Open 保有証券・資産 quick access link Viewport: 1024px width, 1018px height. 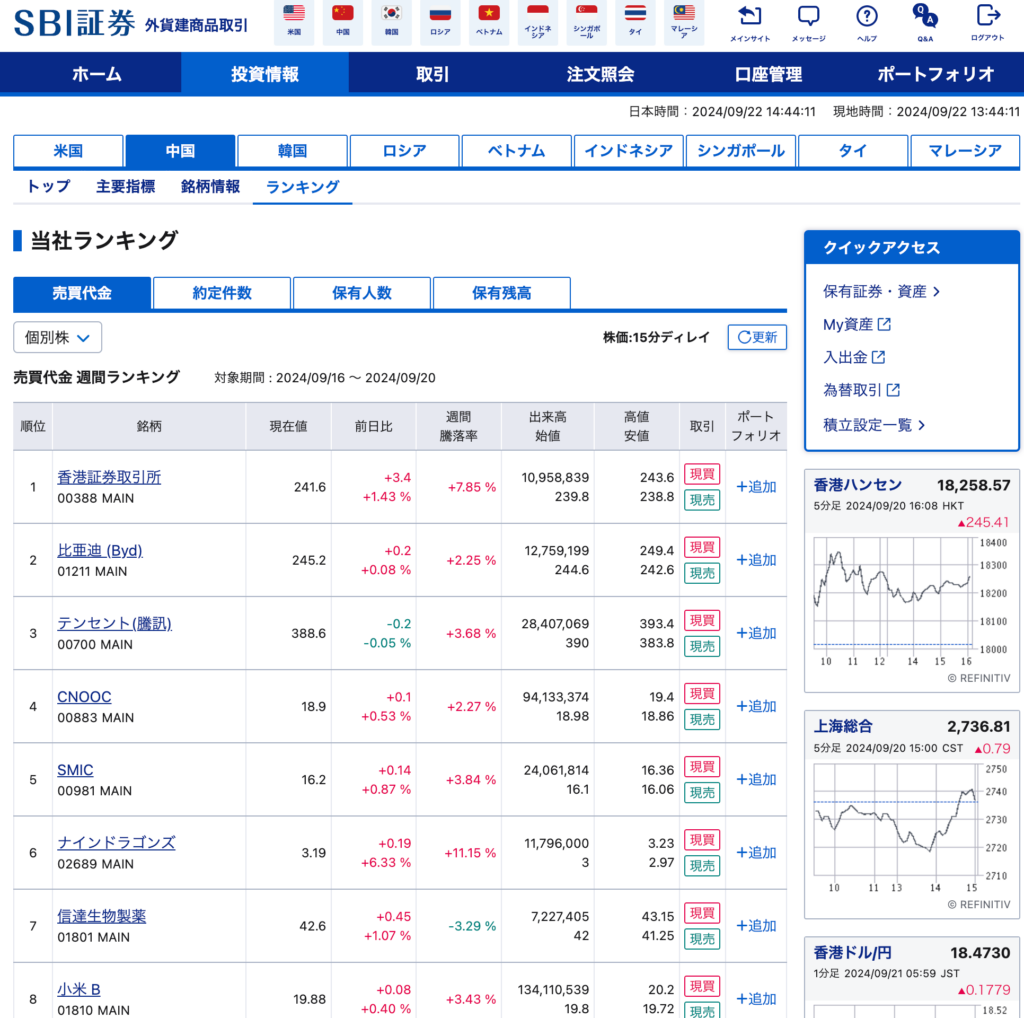click(881, 291)
